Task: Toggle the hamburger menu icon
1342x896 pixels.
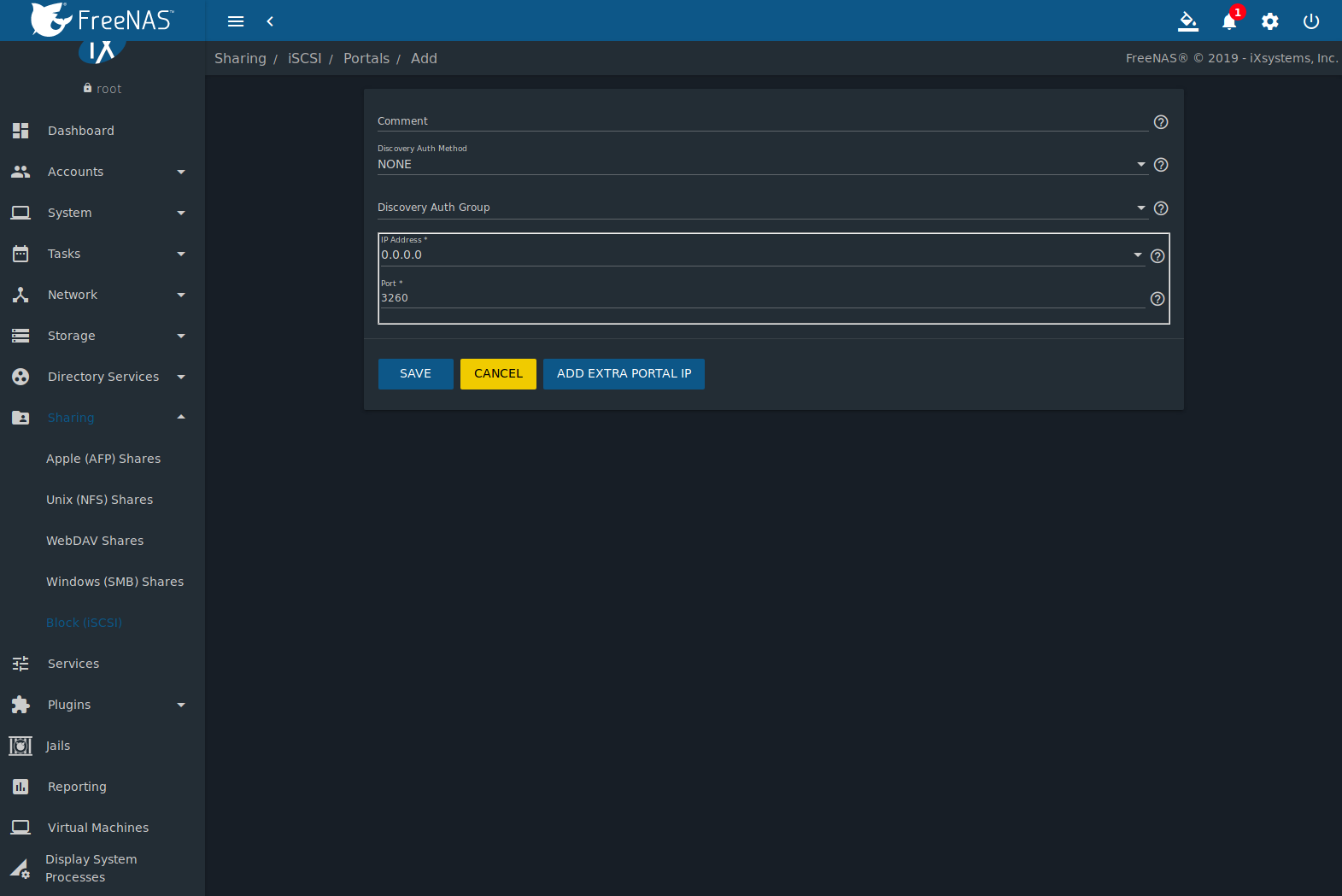Action: (x=236, y=21)
